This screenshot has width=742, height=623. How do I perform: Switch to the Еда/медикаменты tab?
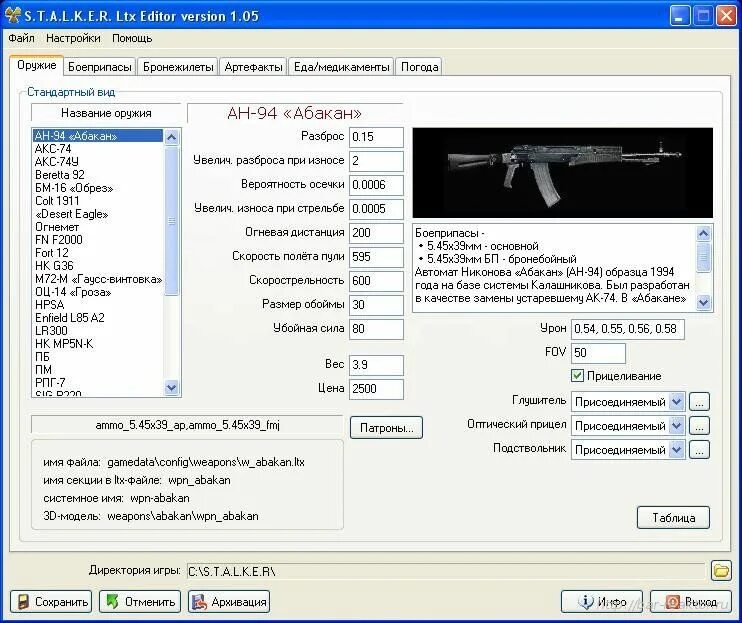tap(341, 67)
